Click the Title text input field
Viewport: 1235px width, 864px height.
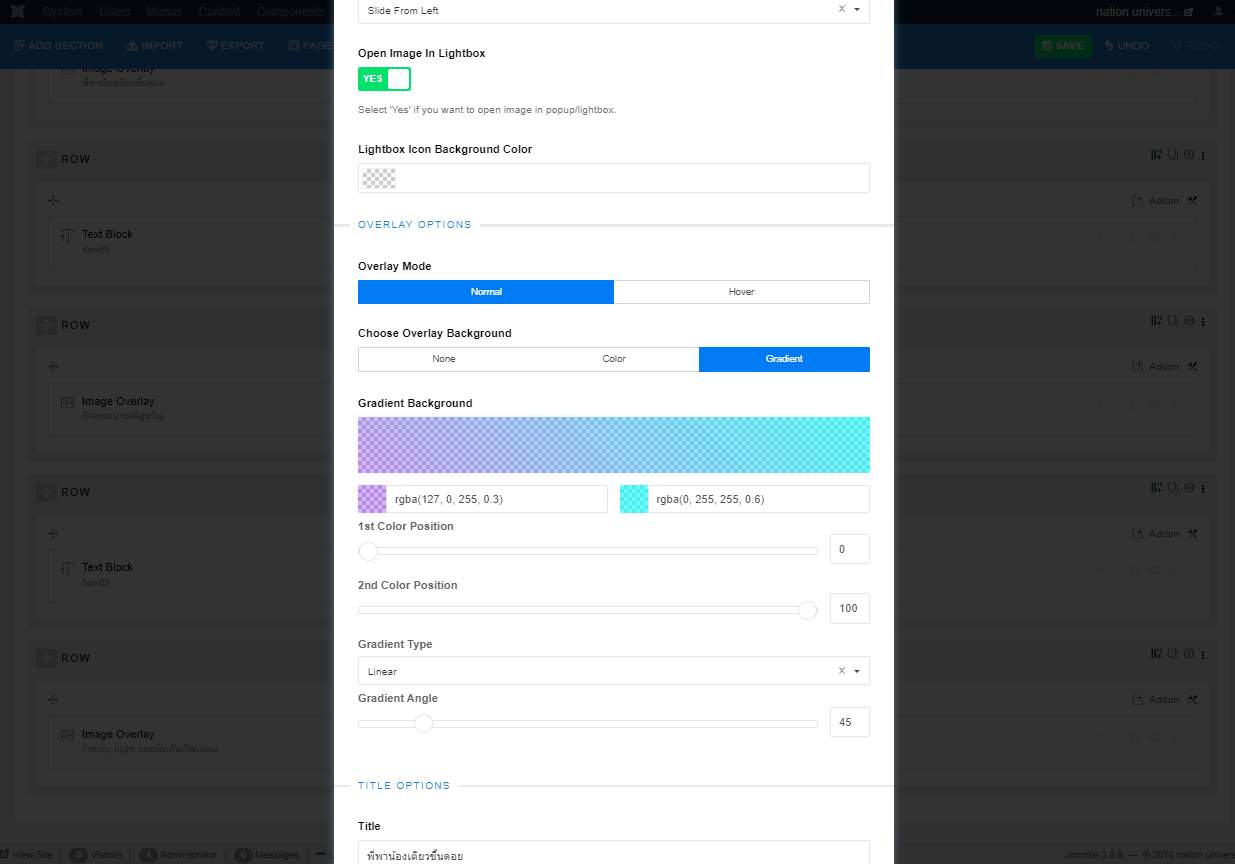coord(613,854)
